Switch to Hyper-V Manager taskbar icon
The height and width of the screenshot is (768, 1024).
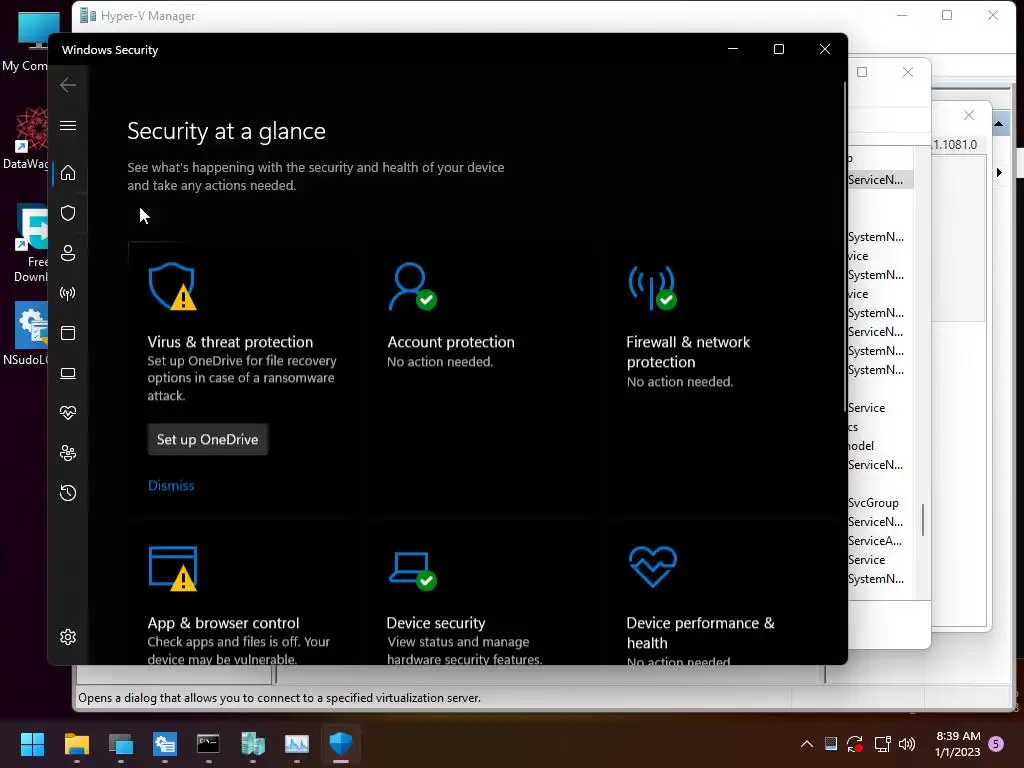click(253, 744)
